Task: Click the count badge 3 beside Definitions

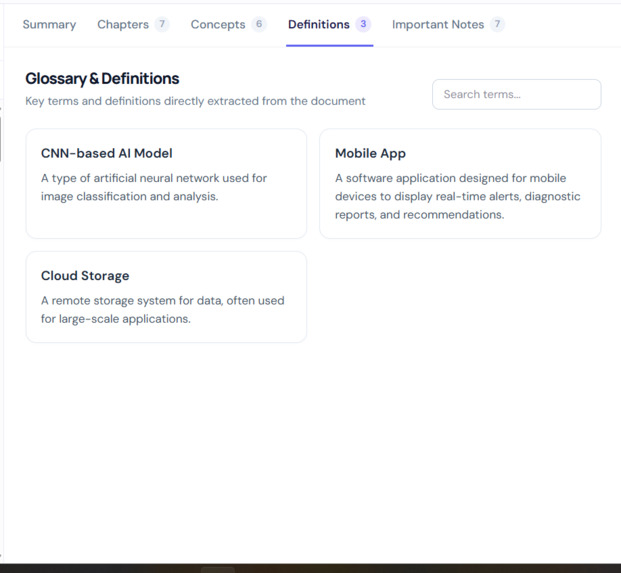Action: coord(363,24)
